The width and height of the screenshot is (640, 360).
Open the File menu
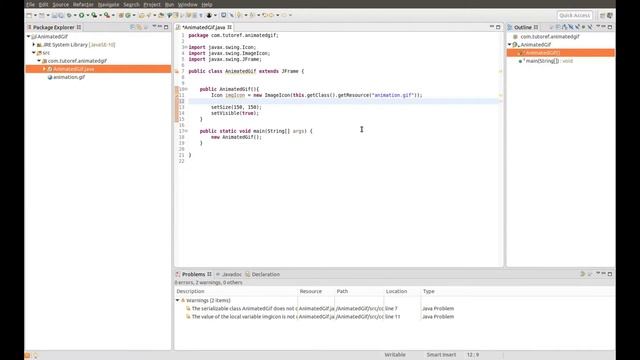30,4
